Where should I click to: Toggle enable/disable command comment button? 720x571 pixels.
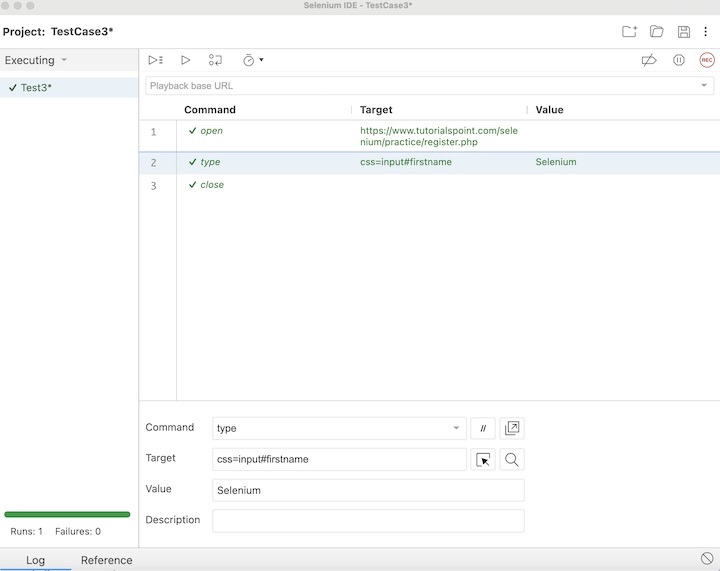(483, 428)
